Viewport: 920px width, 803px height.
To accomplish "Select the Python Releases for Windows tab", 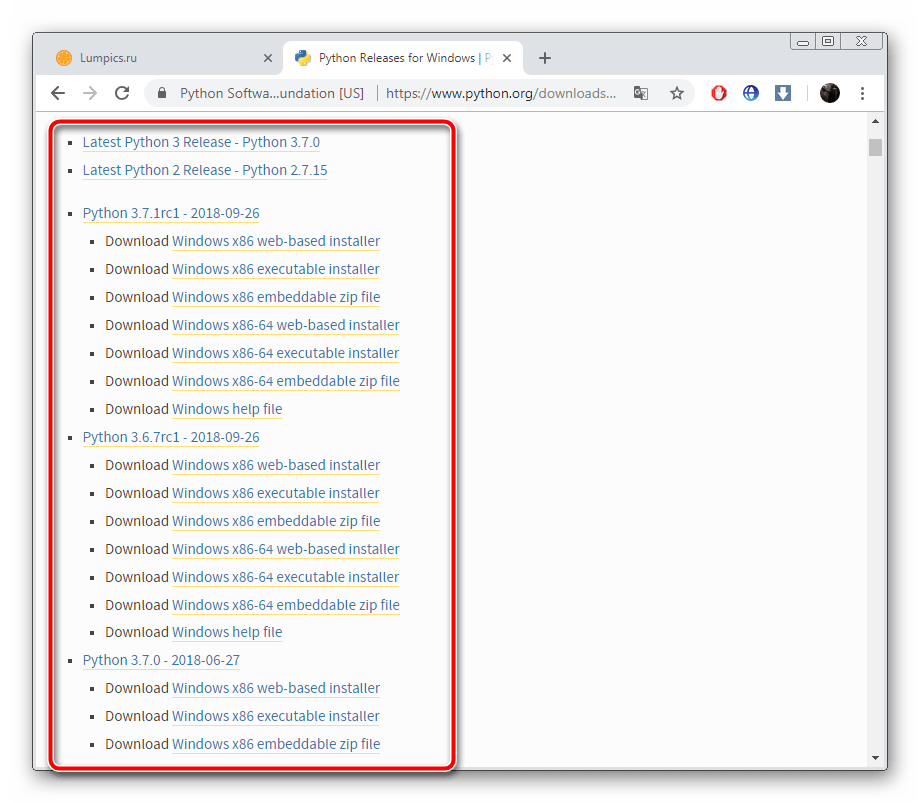I will [x=403, y=58].
